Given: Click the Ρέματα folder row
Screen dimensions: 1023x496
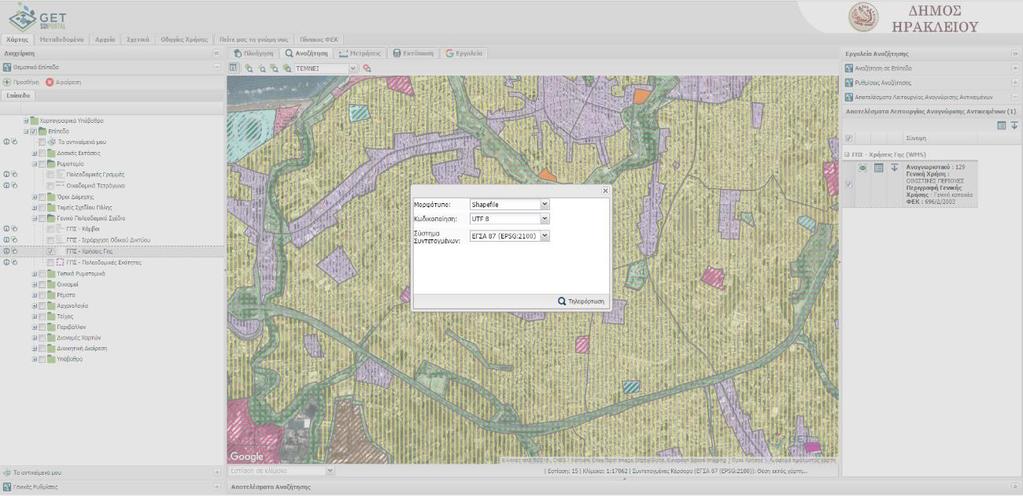Looking at the screenshot, I should [65, 295].
